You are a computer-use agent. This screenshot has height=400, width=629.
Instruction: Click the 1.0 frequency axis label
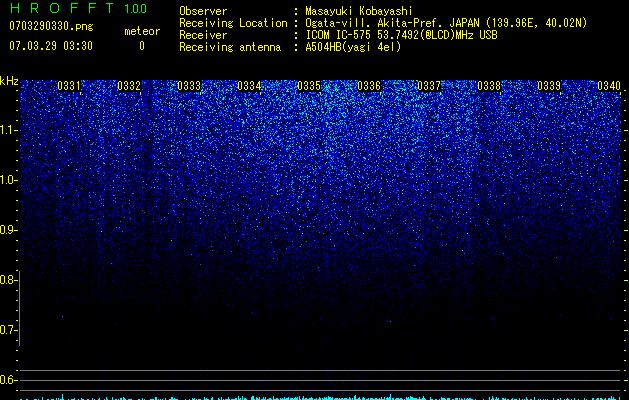pos(9,180)
